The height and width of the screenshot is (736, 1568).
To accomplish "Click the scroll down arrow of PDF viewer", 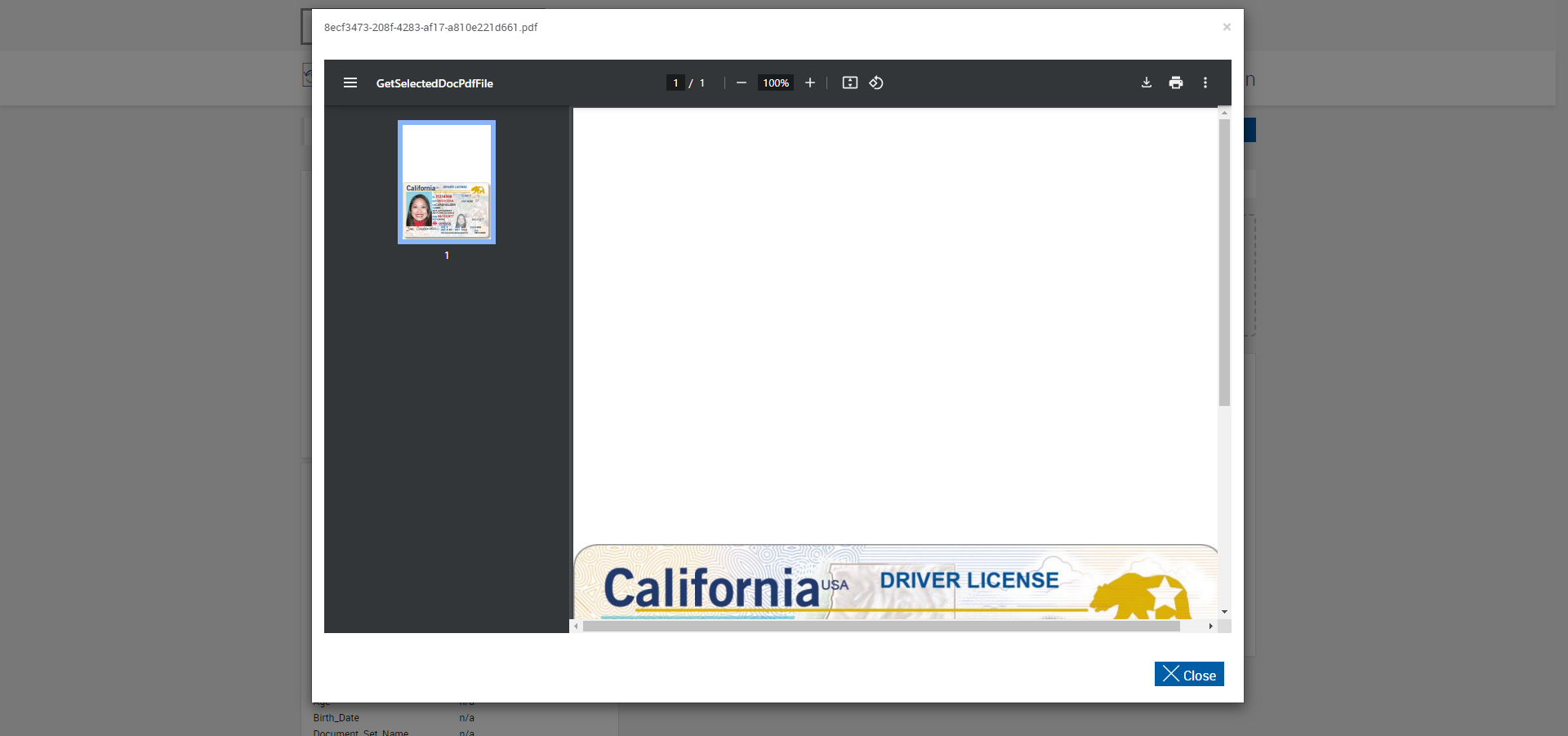I will pos(1224,612).
